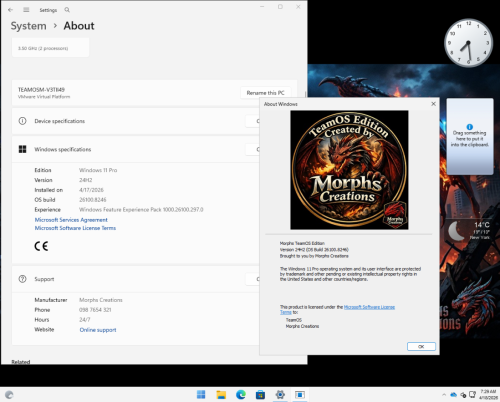Launch File Explorer from the taskbar

tap(221, 395)
